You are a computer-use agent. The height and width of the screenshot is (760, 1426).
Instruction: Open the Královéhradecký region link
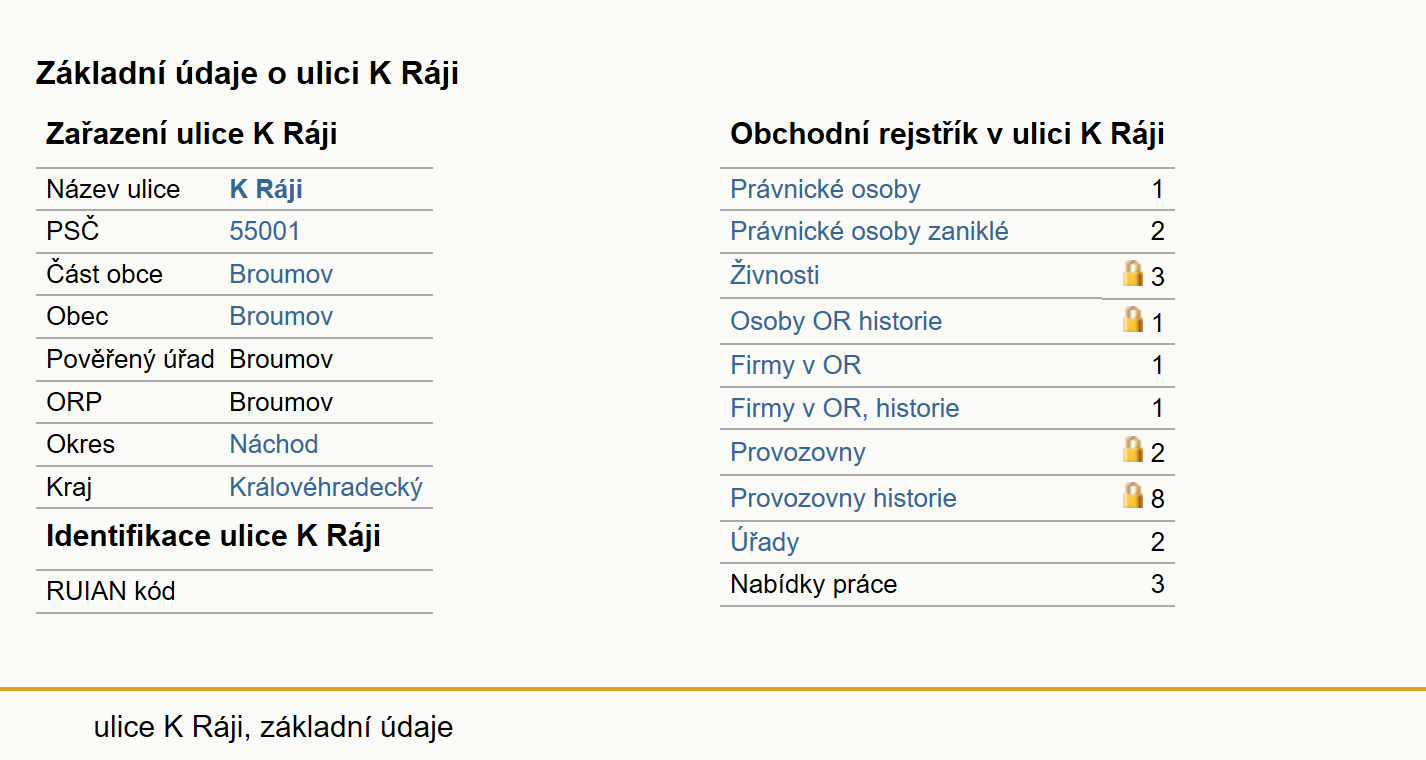[x=326, y=487]
